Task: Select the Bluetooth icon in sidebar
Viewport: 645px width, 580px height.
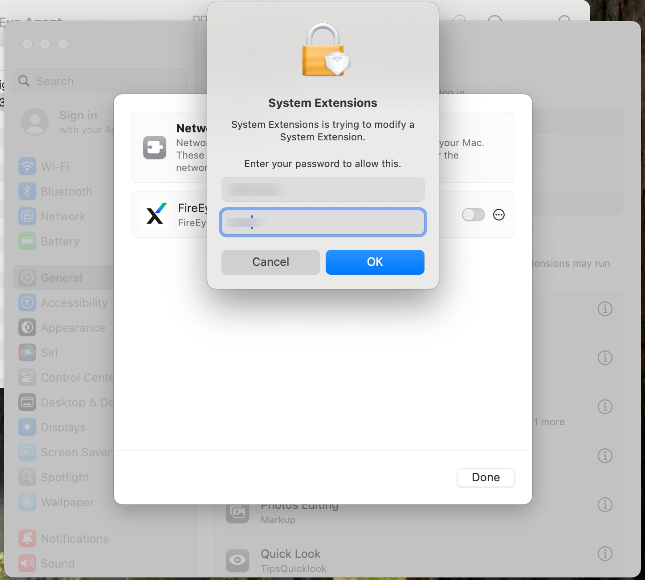Action: click(x=27, y=191)
